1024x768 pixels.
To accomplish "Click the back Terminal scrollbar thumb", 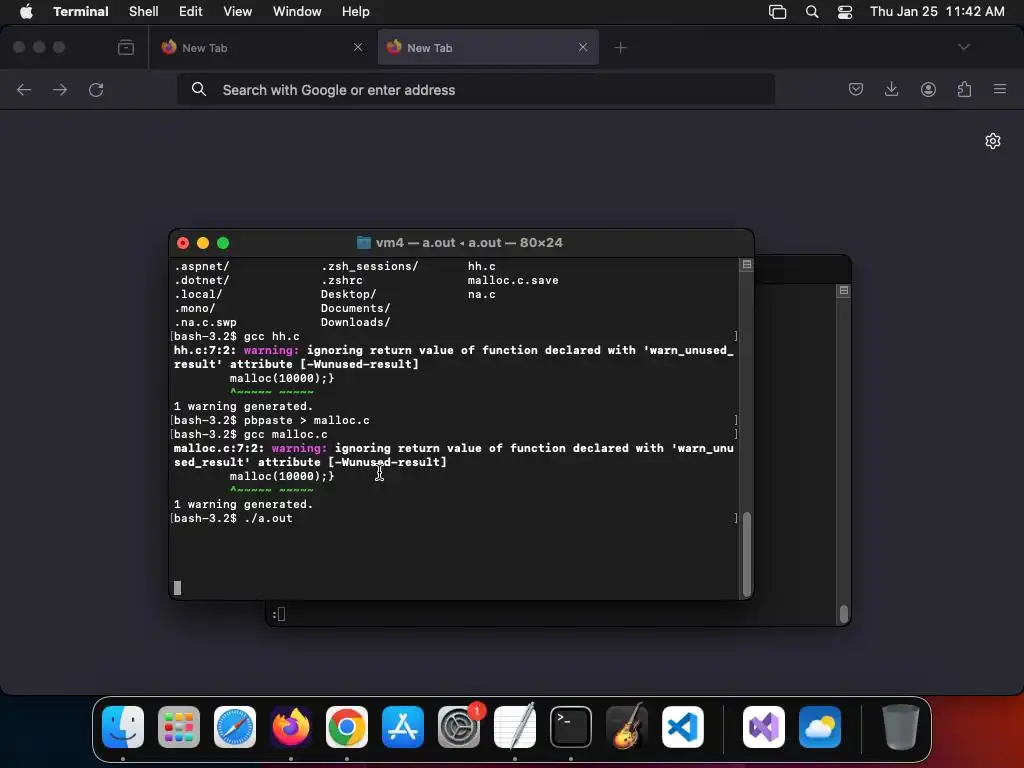I will point(844,614).
